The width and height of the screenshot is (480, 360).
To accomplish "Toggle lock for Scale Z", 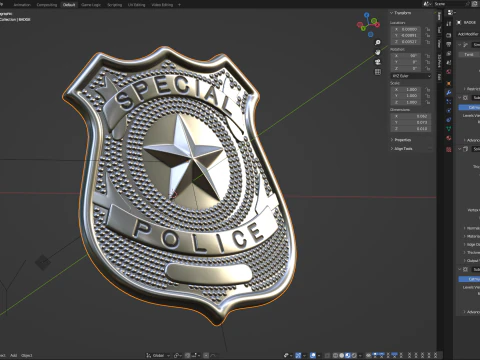I will click(x=427, y=102).
